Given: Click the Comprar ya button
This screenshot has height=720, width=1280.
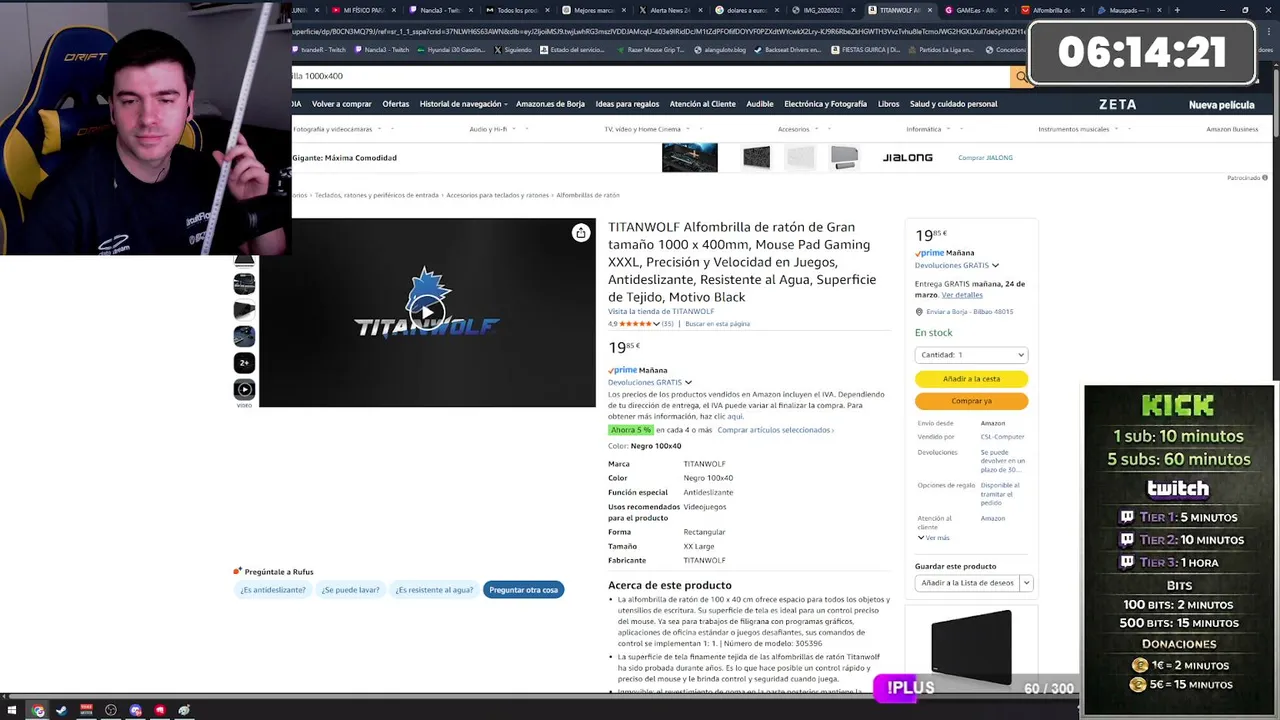Looking at the screenshot, I should click(971, 401).
